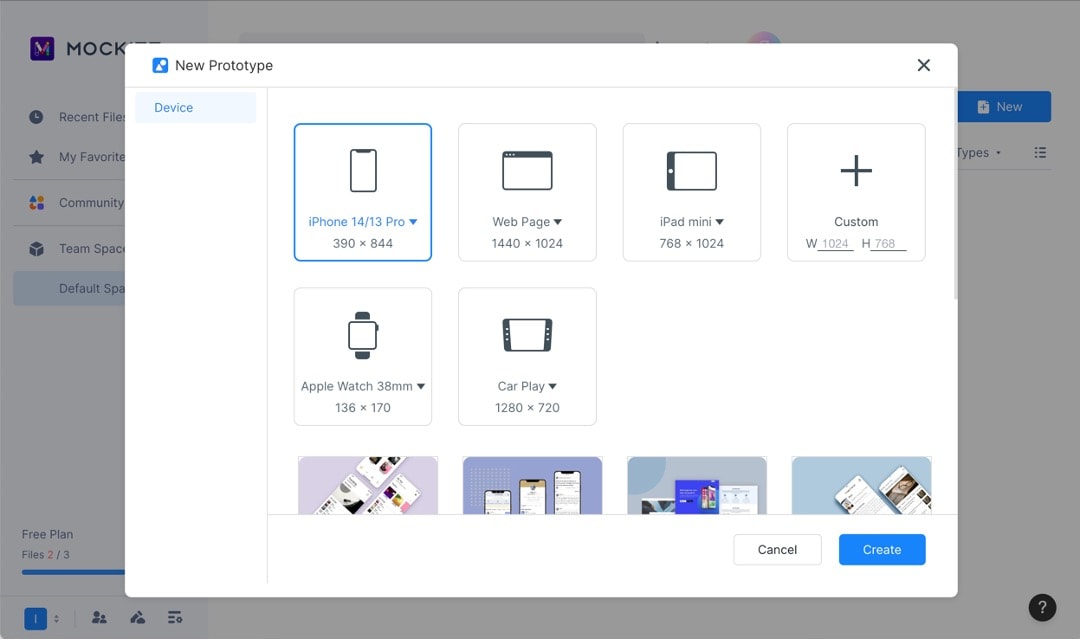Click the 136 × 170 dimension text
The width and height of the screenshot is (1080, 640).
pos(362,408)
